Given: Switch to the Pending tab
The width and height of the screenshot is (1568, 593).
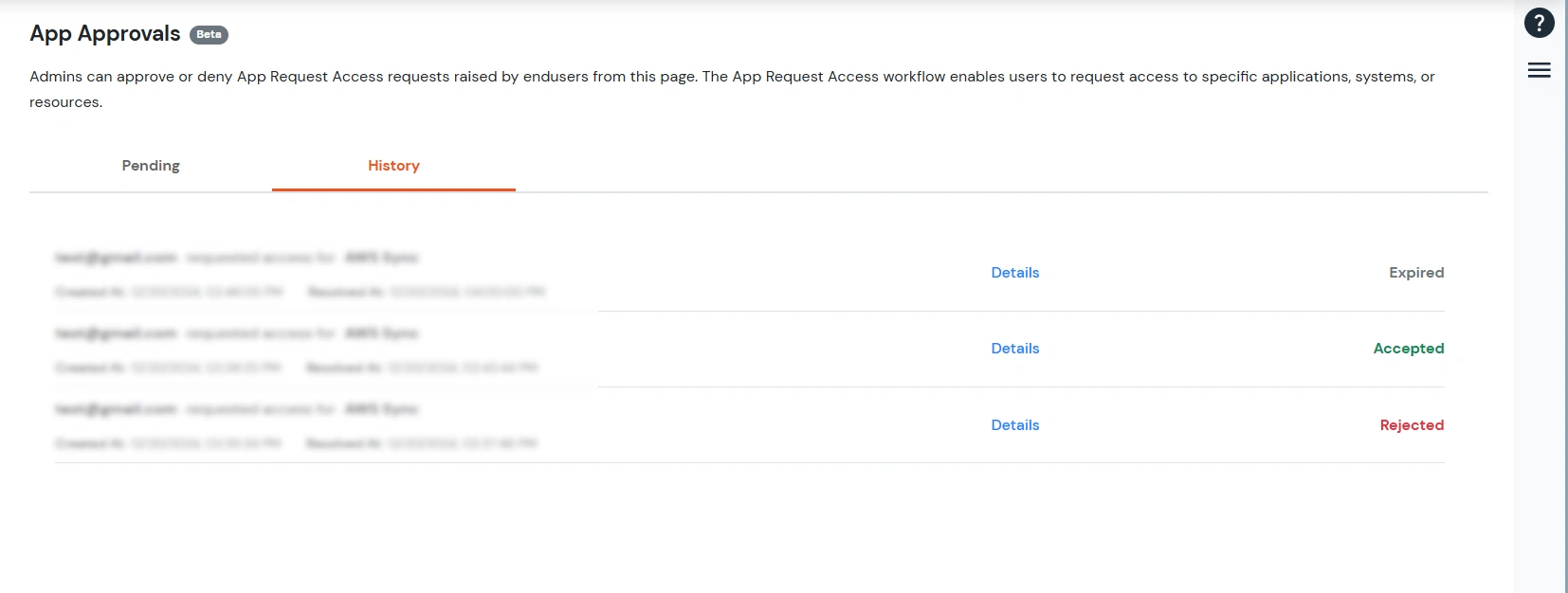Looking at the screenshot, I should [150, 165].
